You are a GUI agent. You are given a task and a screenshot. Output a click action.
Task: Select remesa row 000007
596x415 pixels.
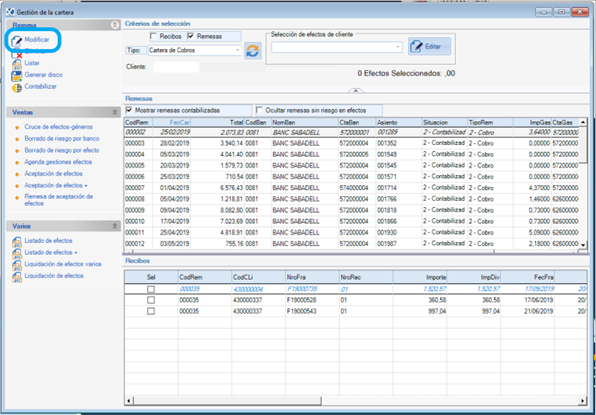coord(352,188)
